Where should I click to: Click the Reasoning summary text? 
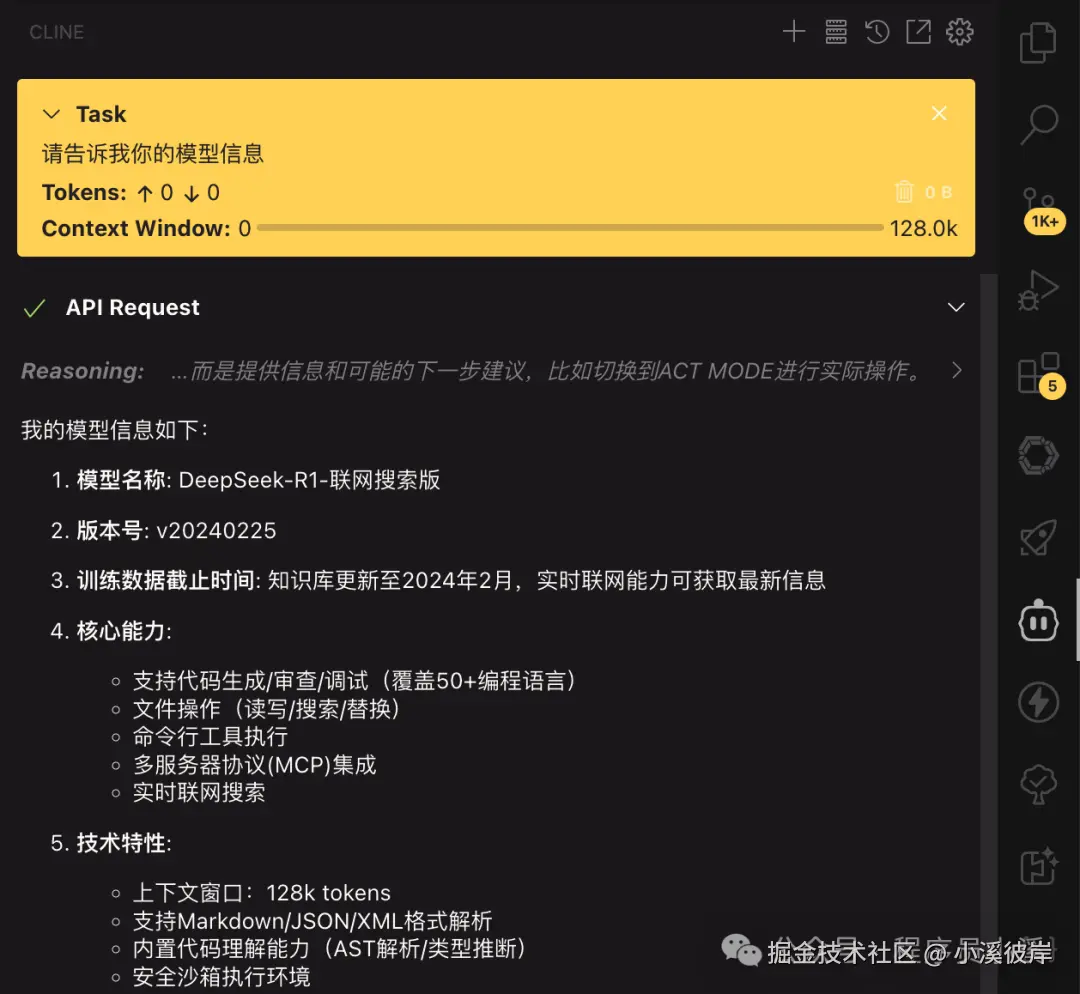(x=546, y=371)
